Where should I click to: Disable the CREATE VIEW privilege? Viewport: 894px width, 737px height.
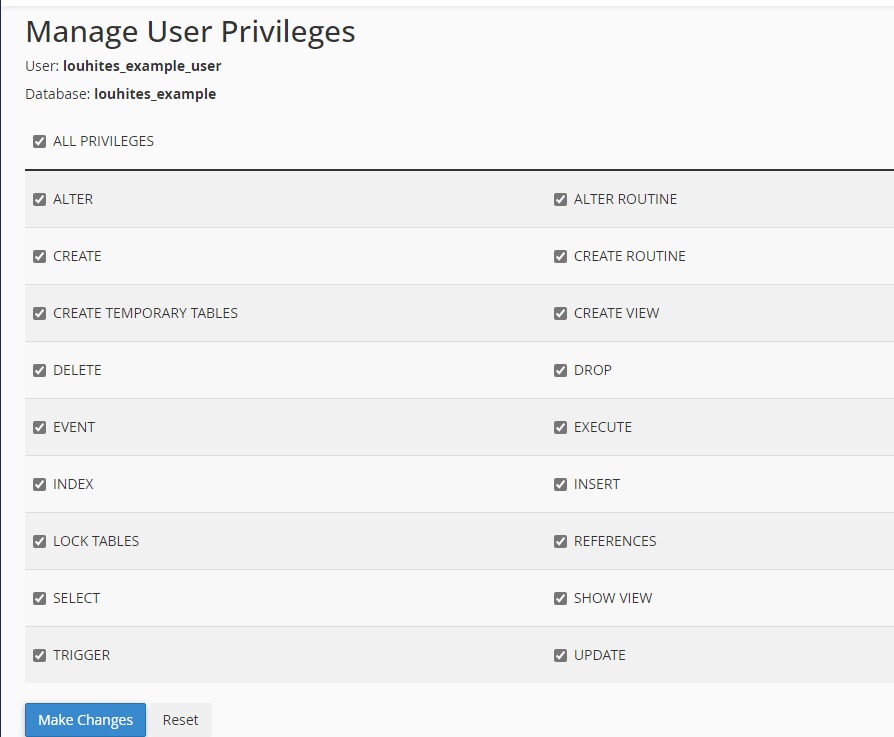561,314
